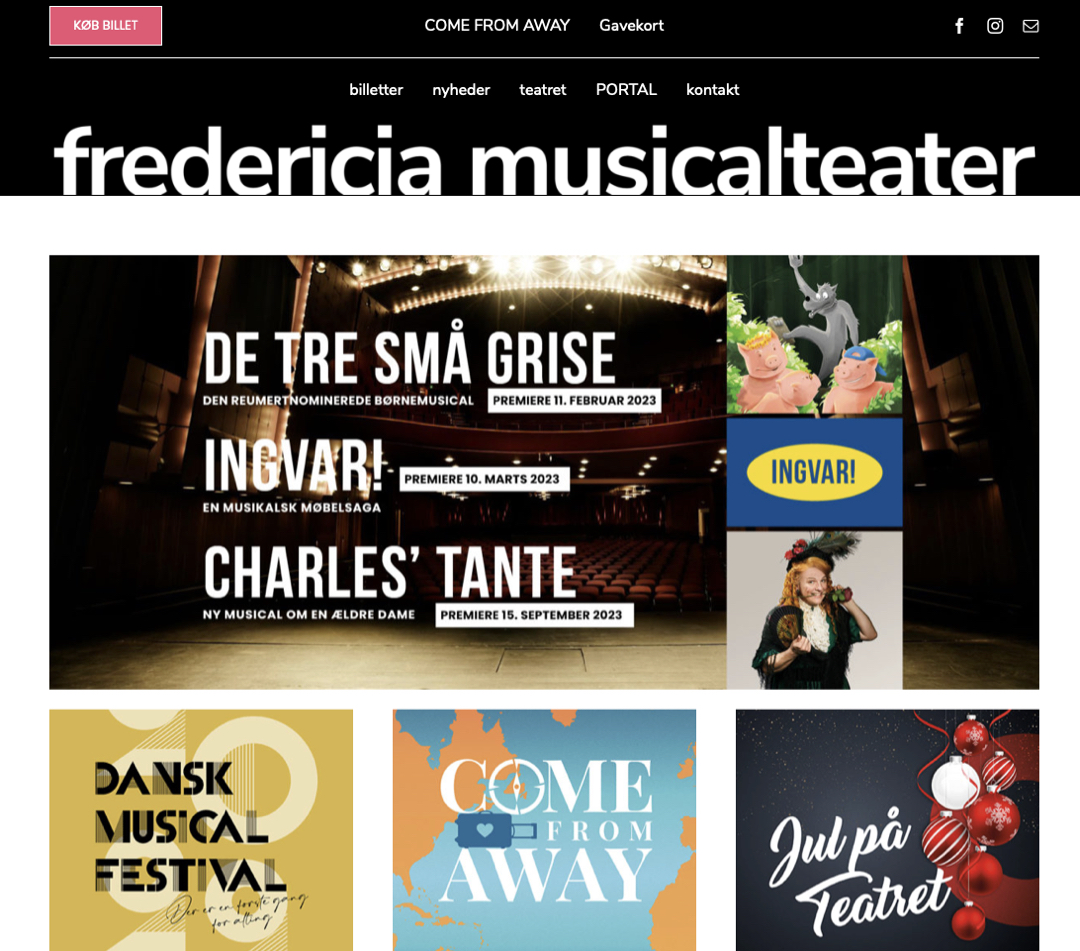
Task: Click the email envelope icon
Action: tap(1030, 26)
